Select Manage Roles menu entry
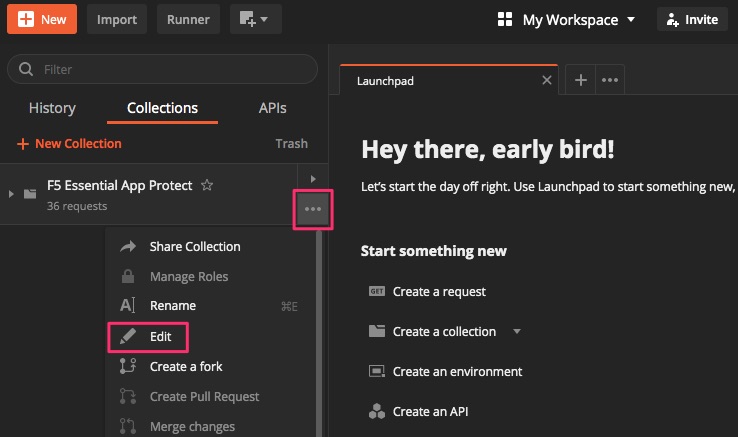 [189, 276]
